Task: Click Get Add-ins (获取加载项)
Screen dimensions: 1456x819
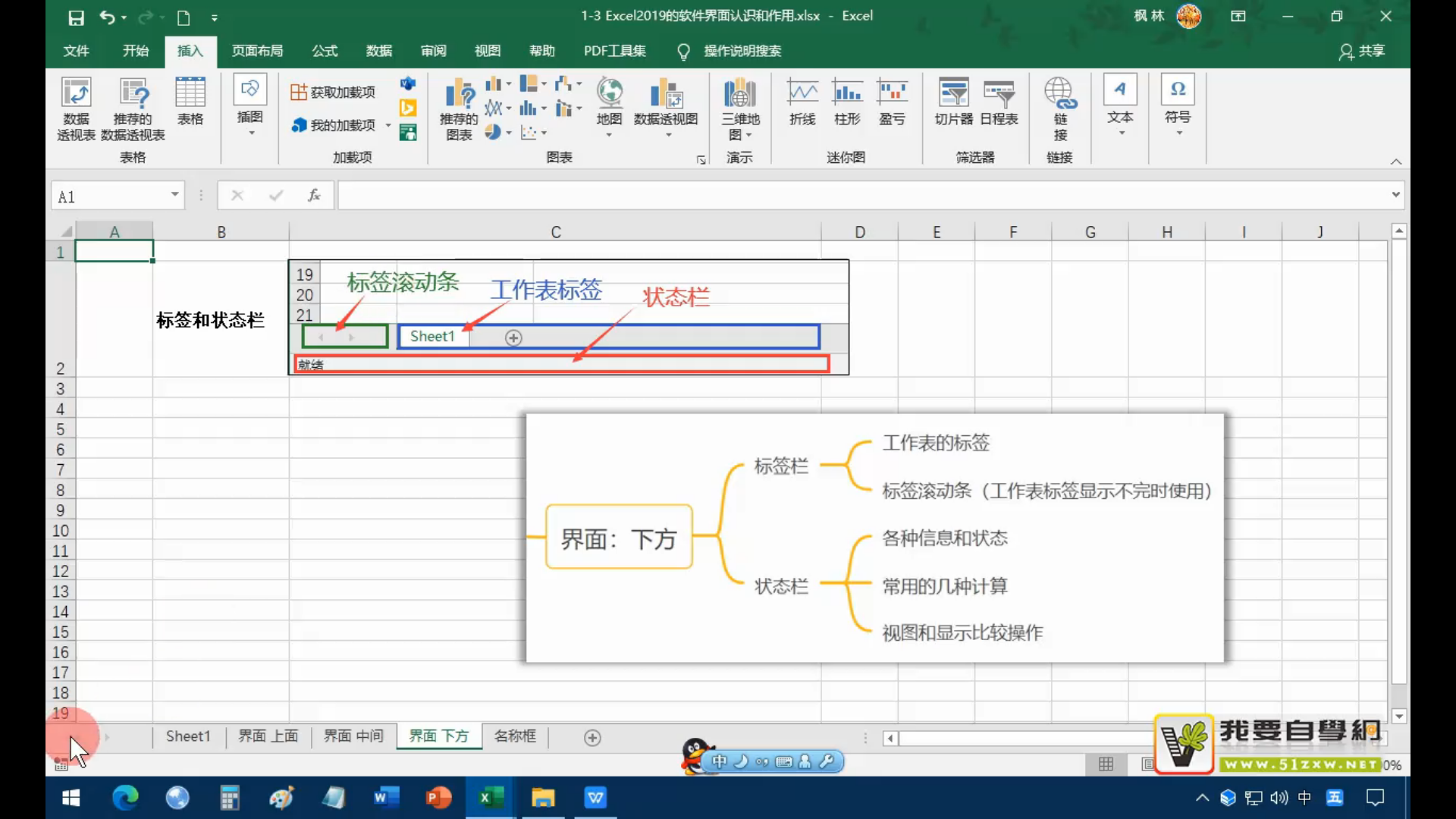Action: (333, 92)
